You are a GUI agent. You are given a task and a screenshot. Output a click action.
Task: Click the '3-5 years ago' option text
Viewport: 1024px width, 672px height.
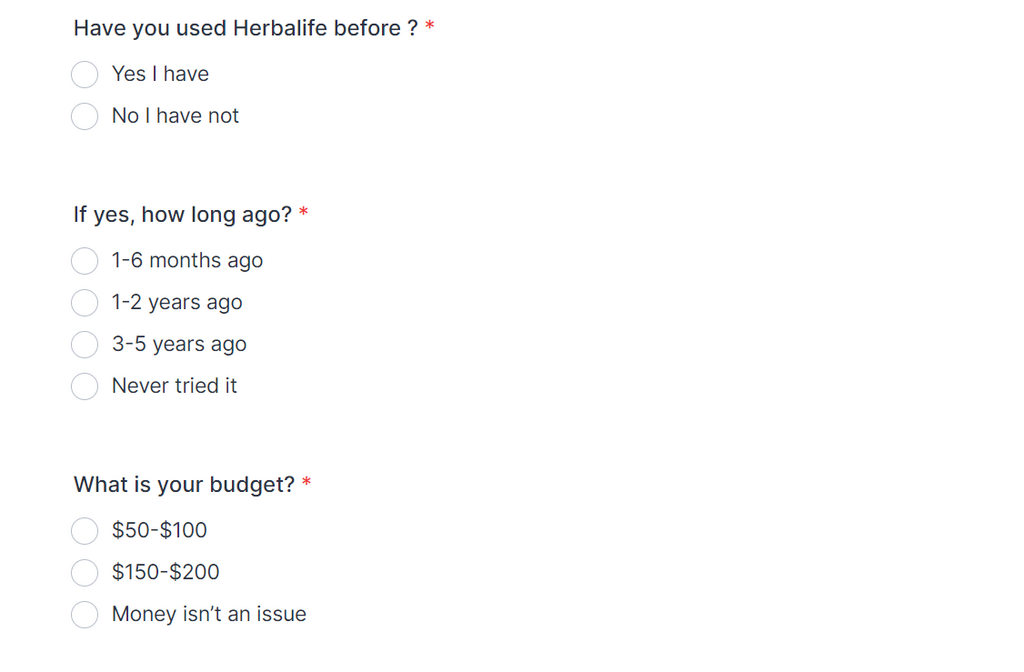coord(179,345)
